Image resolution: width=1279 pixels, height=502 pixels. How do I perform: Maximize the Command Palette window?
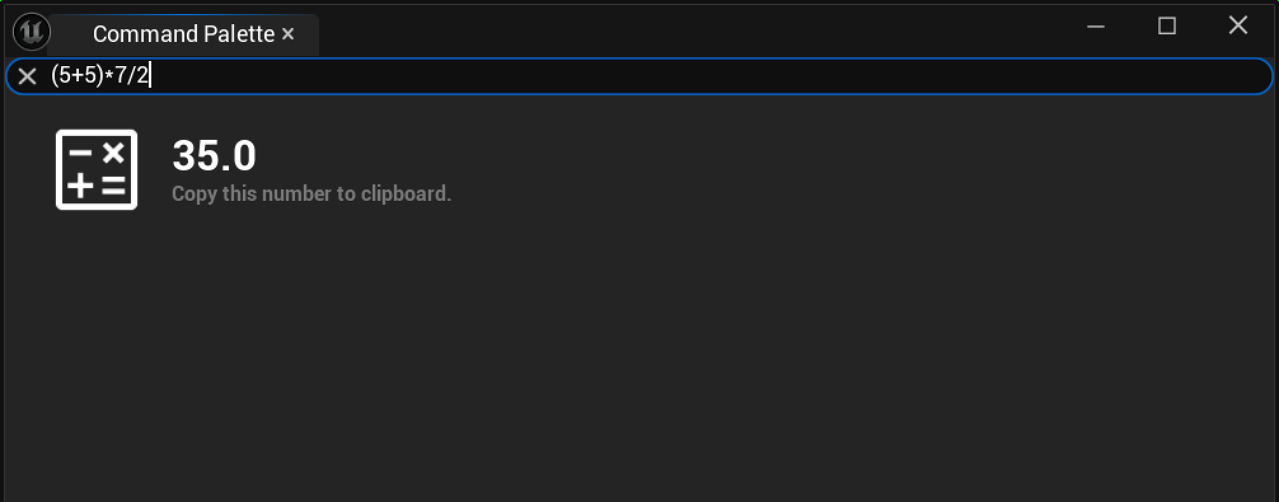1167,27
